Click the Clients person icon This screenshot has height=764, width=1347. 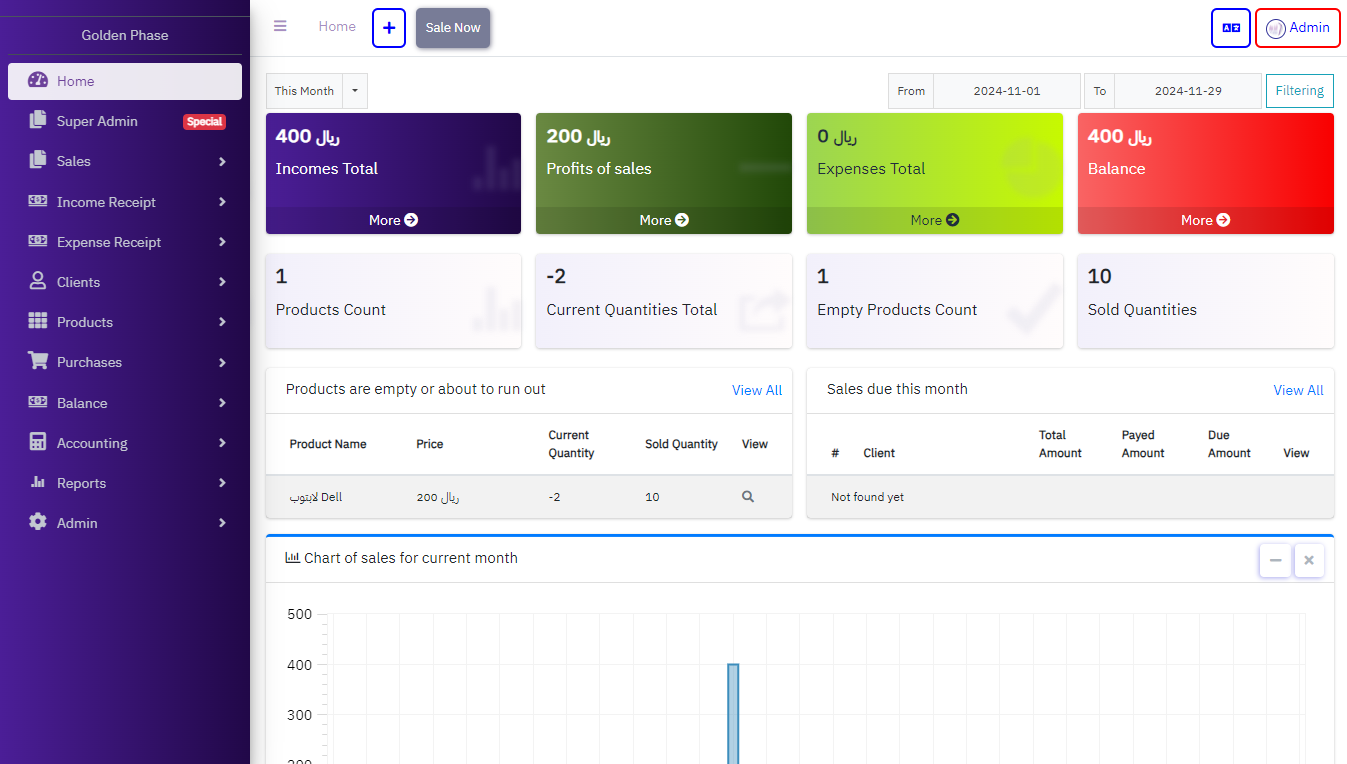[x=38, y=281]
